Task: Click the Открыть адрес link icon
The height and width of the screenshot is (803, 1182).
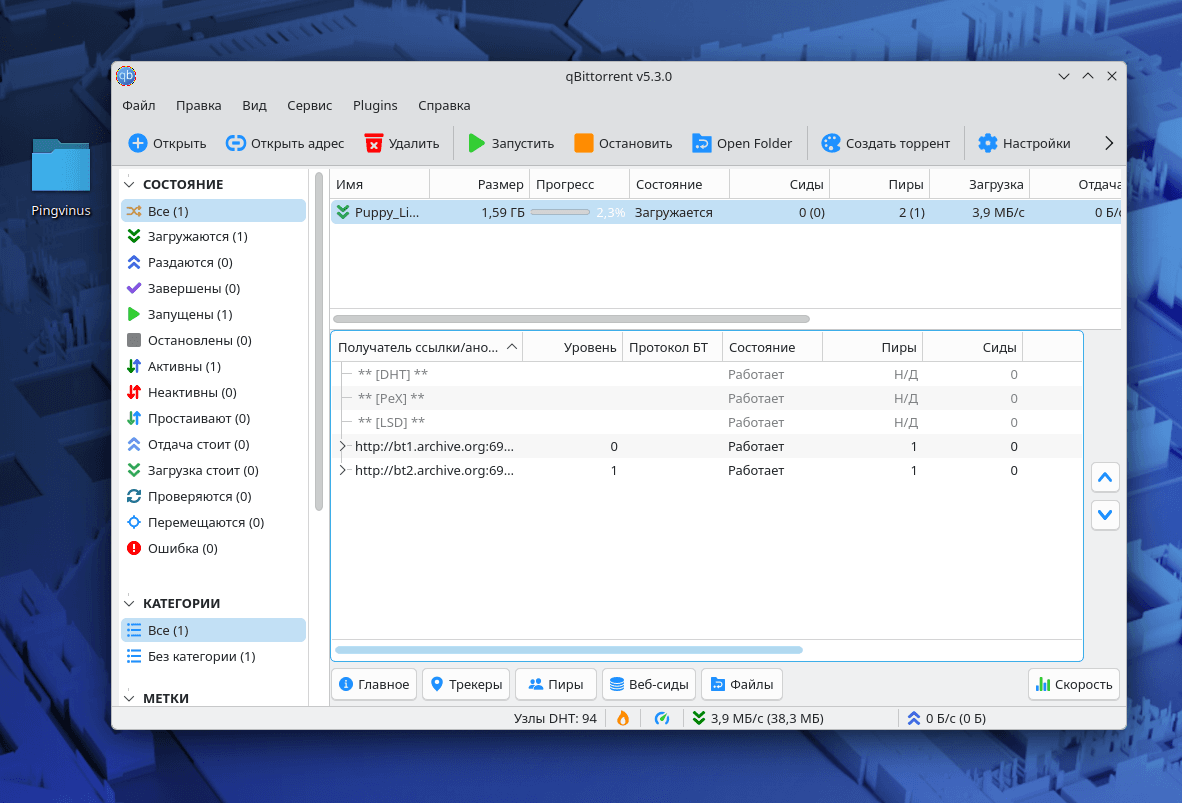Action: (236, 143)
